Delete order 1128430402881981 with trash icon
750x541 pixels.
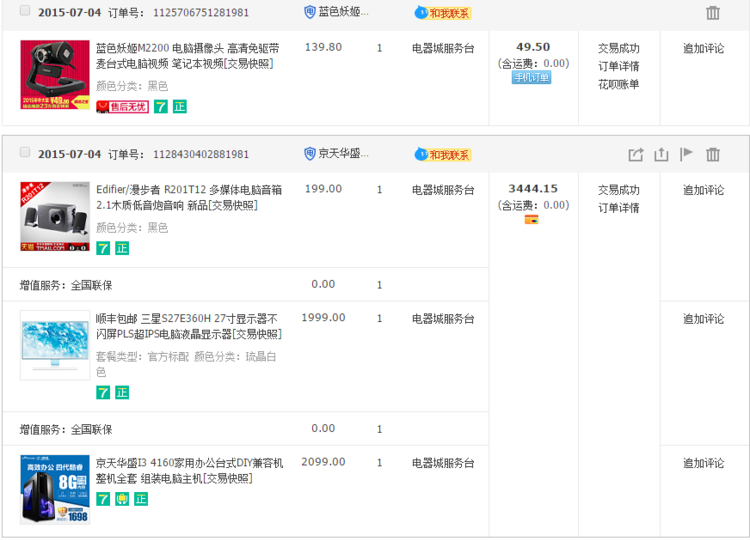click(712, 155)
